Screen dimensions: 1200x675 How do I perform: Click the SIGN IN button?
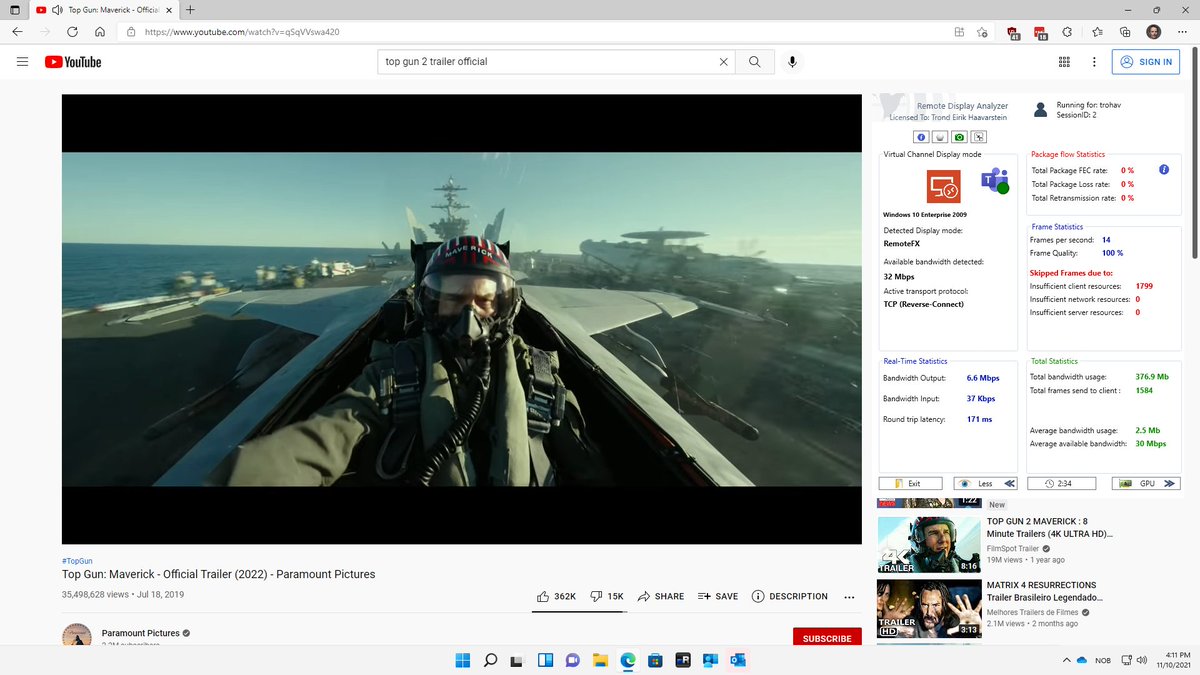[1146, 61]
